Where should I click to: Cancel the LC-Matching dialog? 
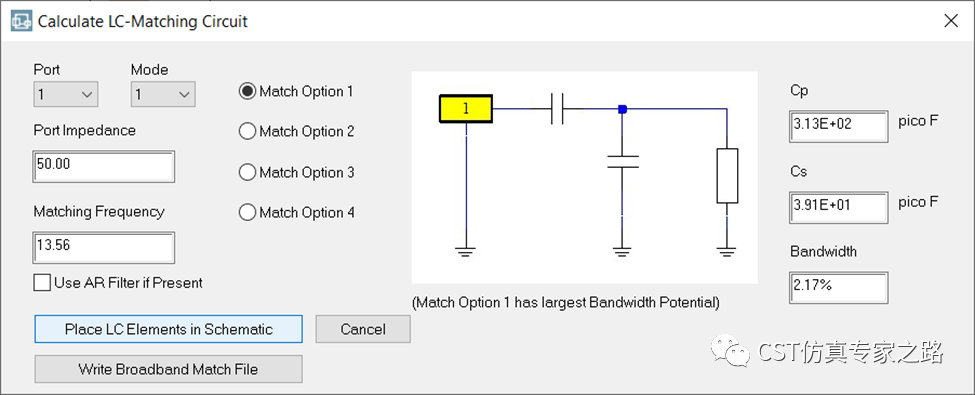tap(363, 329)
